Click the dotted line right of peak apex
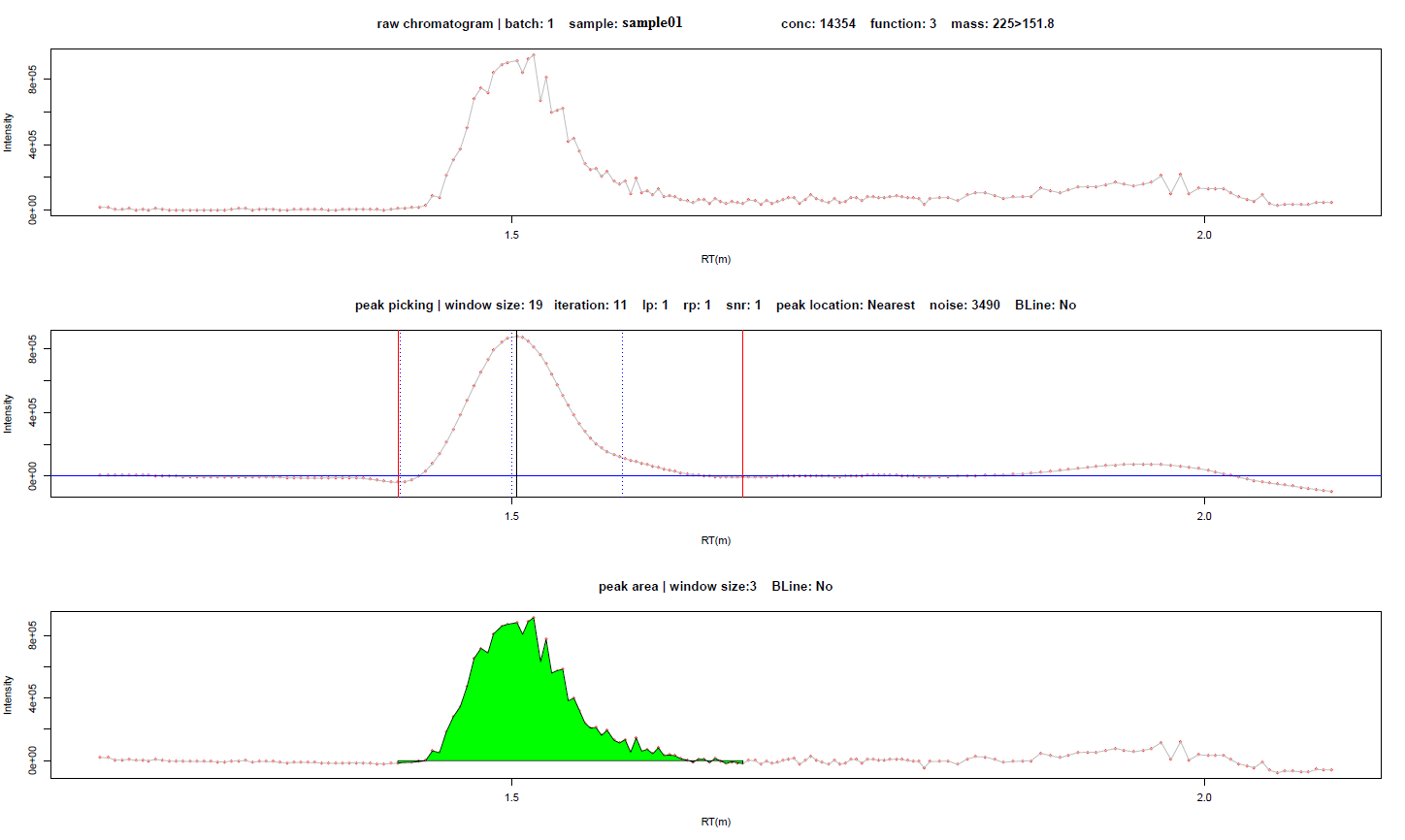1405x840 pixels. [622, 414]
